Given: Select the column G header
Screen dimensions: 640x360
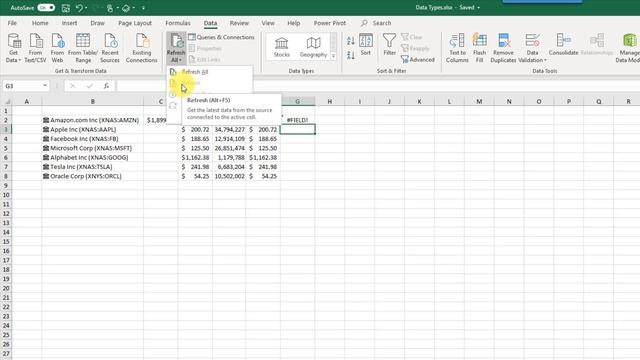Looking at the screenshot, I should click(297, 101).
